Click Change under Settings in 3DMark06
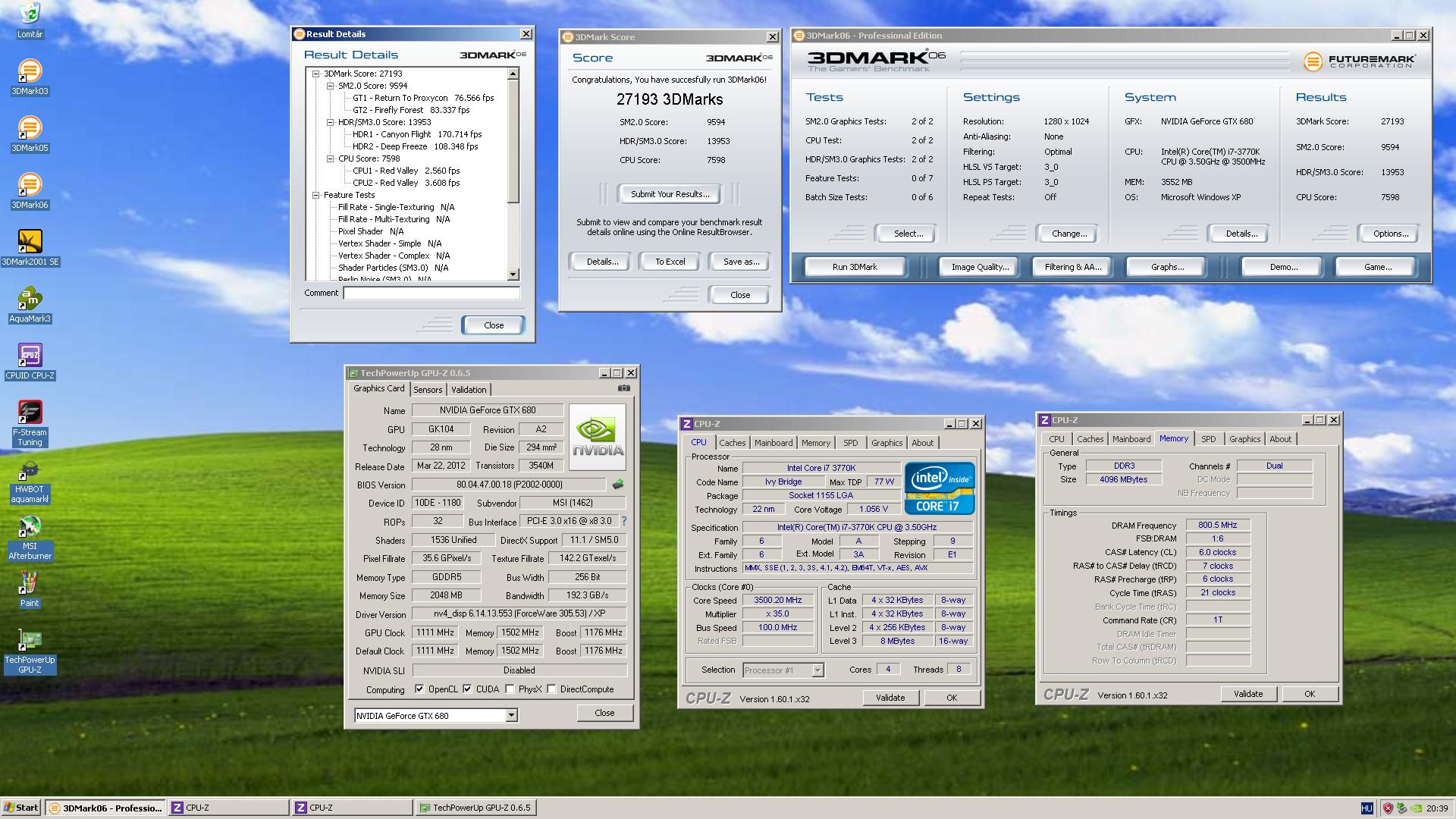This screenshot has height=819, width=1456. click(x=1069, y=234)
